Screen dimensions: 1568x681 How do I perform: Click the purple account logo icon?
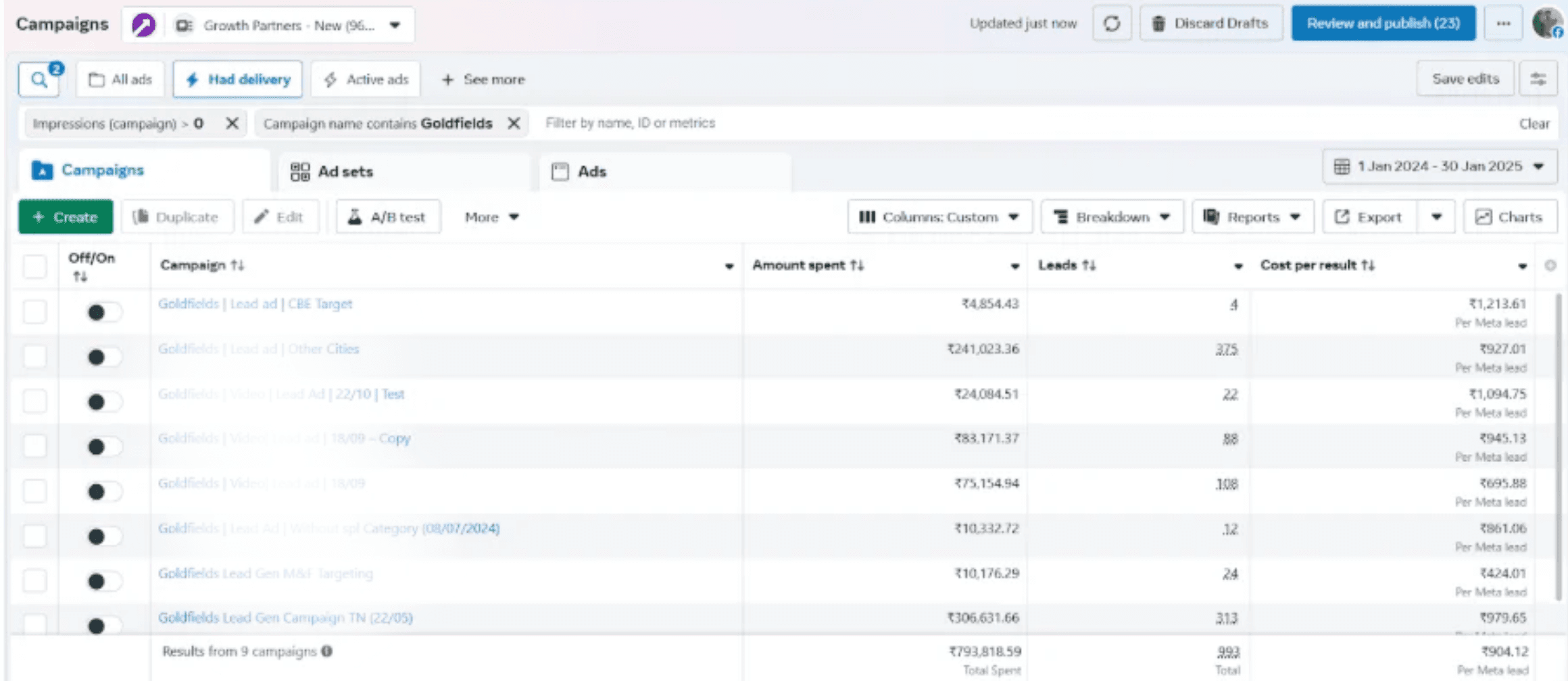(x=143, y=25)
